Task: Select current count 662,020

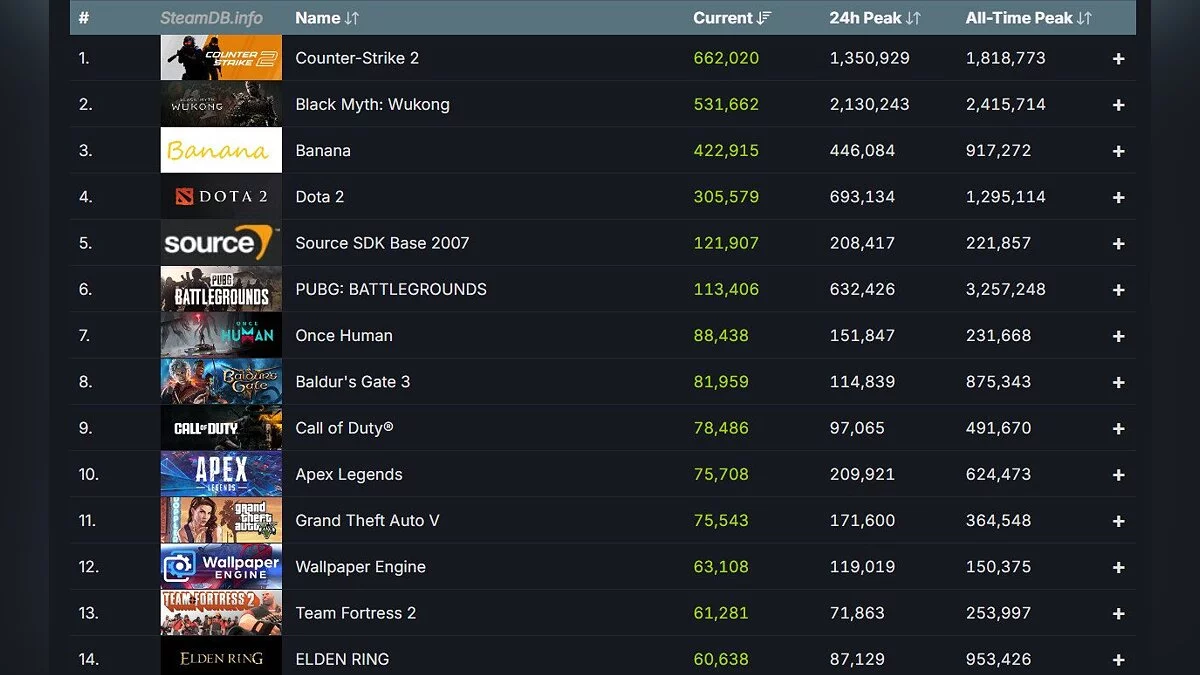Action: click(x=726, y=58)
